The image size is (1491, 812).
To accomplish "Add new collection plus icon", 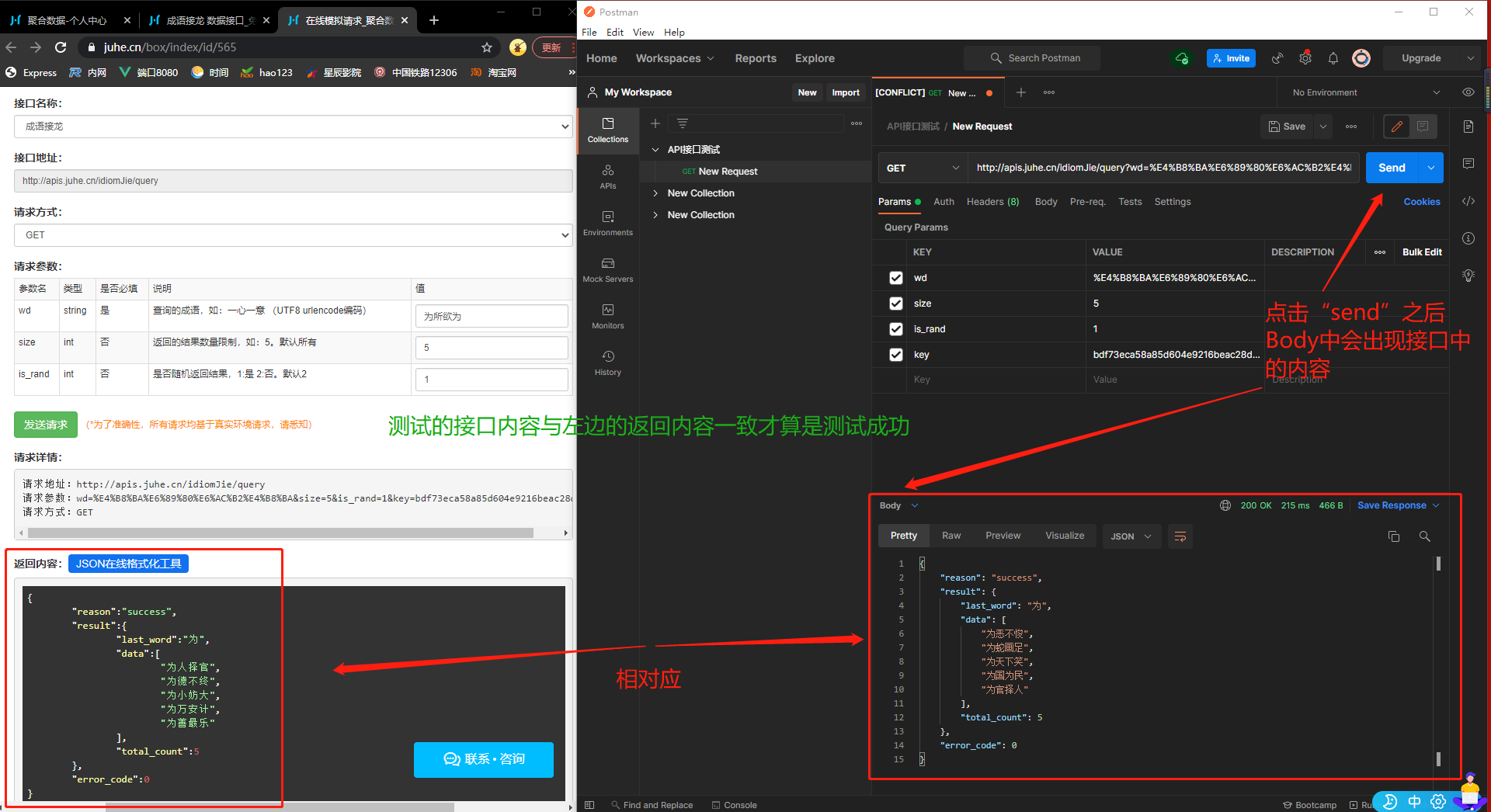I will (x=655, y=123).
